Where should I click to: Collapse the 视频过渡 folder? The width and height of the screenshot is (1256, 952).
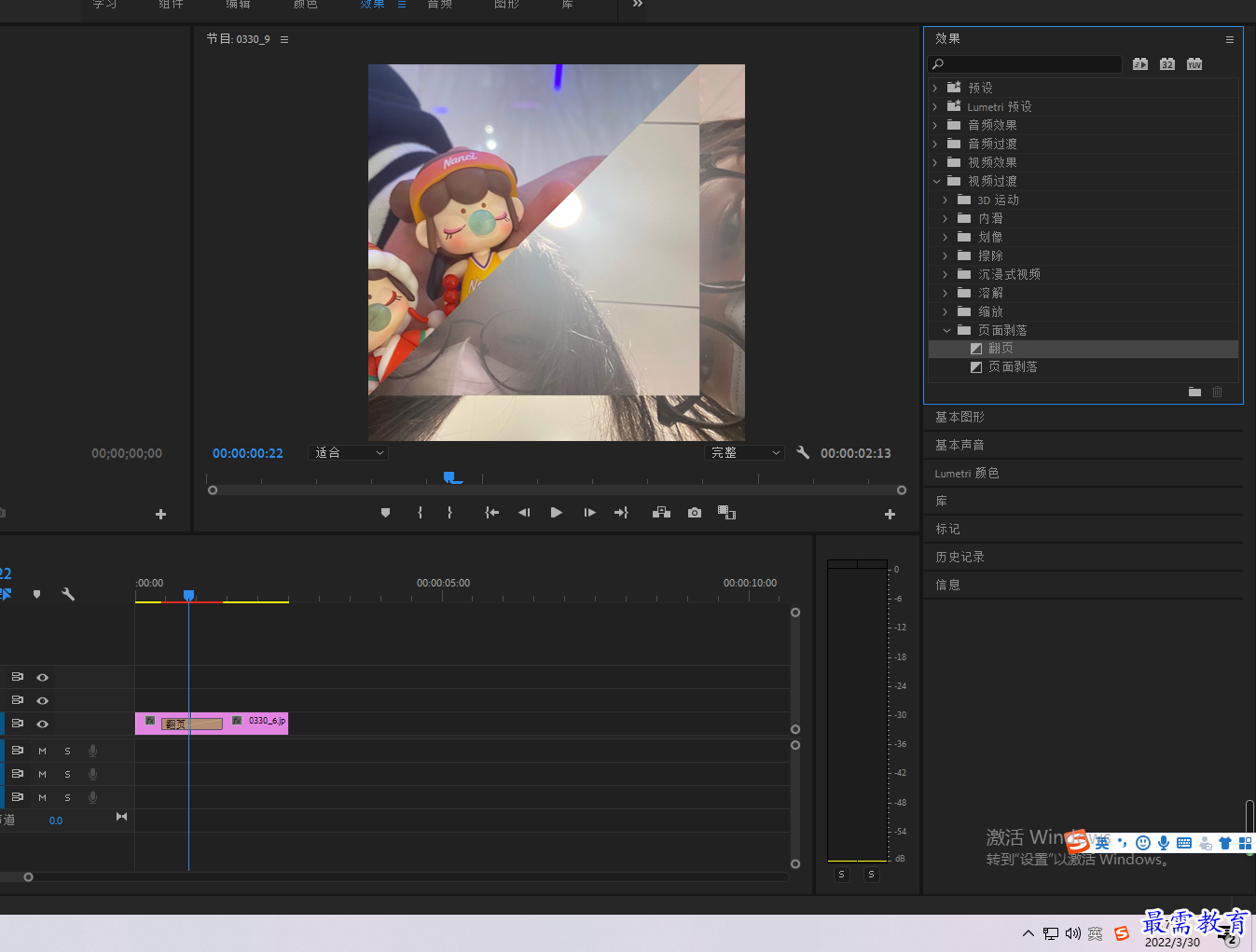coord(936,181)
